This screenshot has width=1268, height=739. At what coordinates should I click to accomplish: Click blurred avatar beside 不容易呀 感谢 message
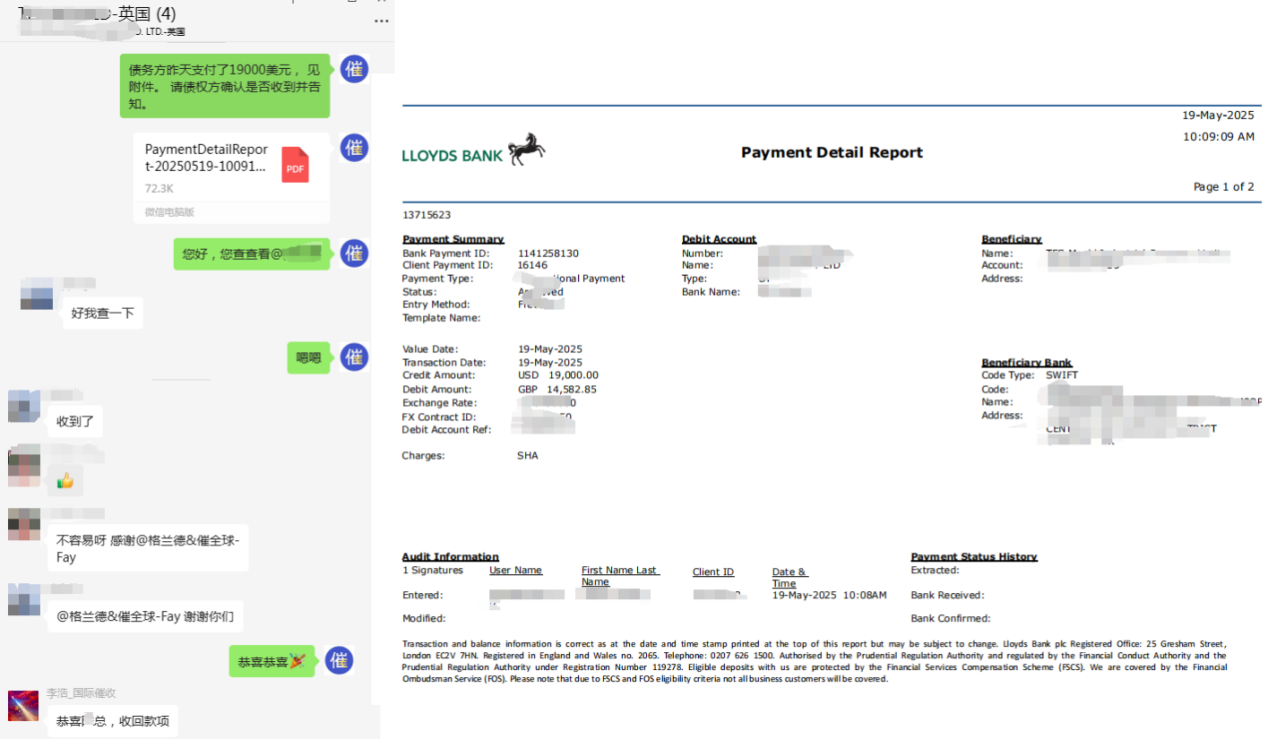click(24, 524)
